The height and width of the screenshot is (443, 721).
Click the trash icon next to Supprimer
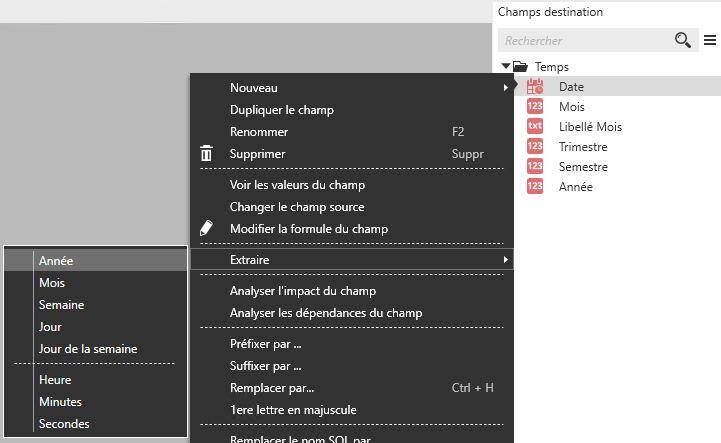coord(207,154)
